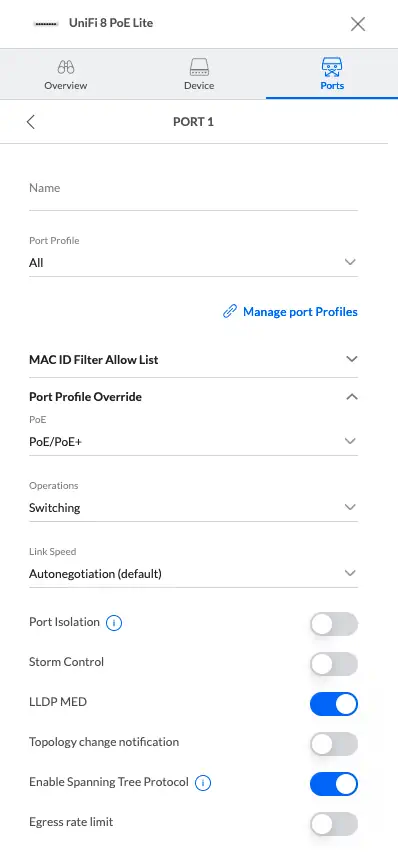Click the Device switch icon
This screenshot has width=398, height=862.
tap(199, 67)
